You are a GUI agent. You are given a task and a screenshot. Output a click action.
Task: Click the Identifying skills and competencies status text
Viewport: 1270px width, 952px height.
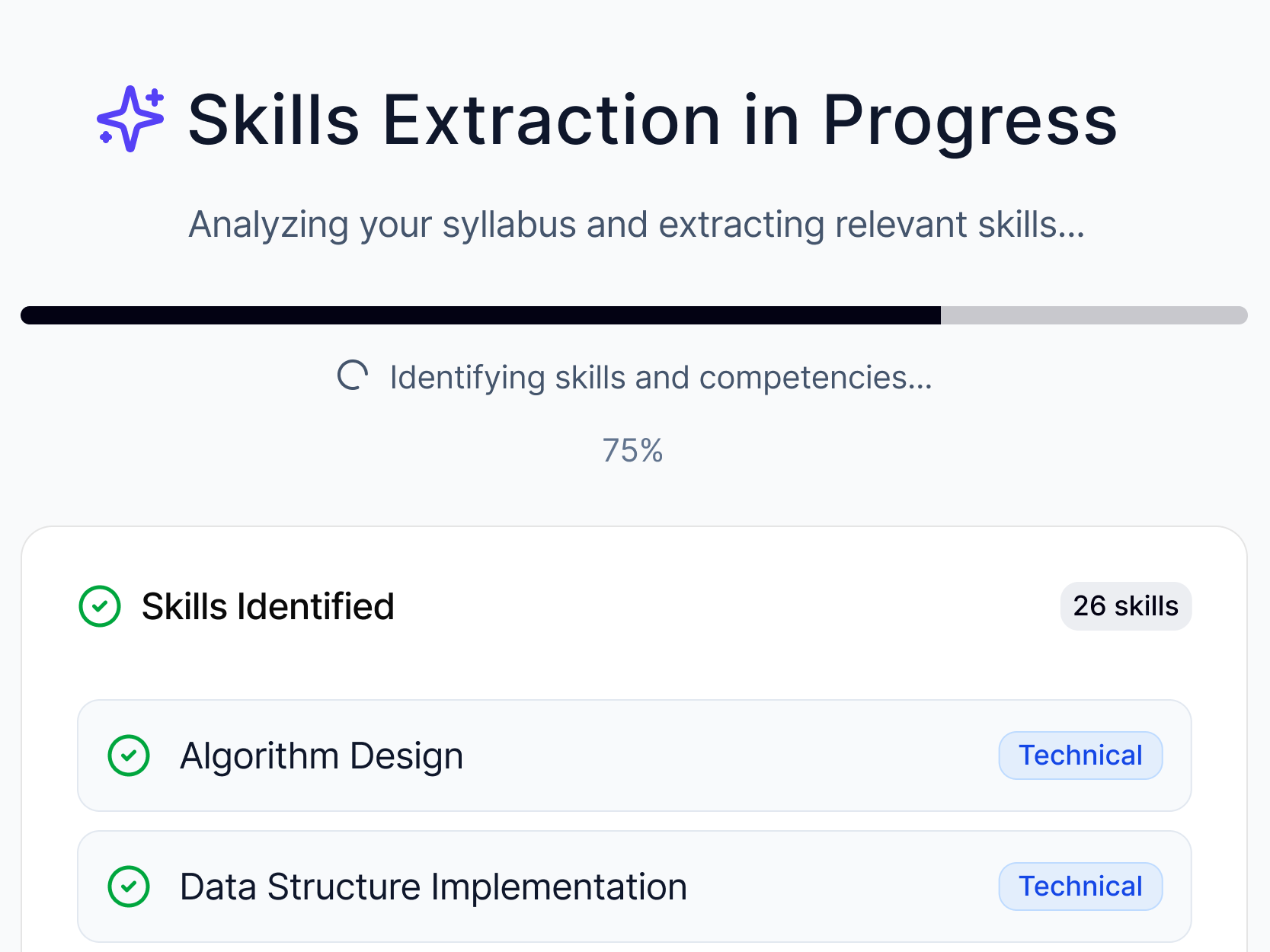tap(660, 377)
